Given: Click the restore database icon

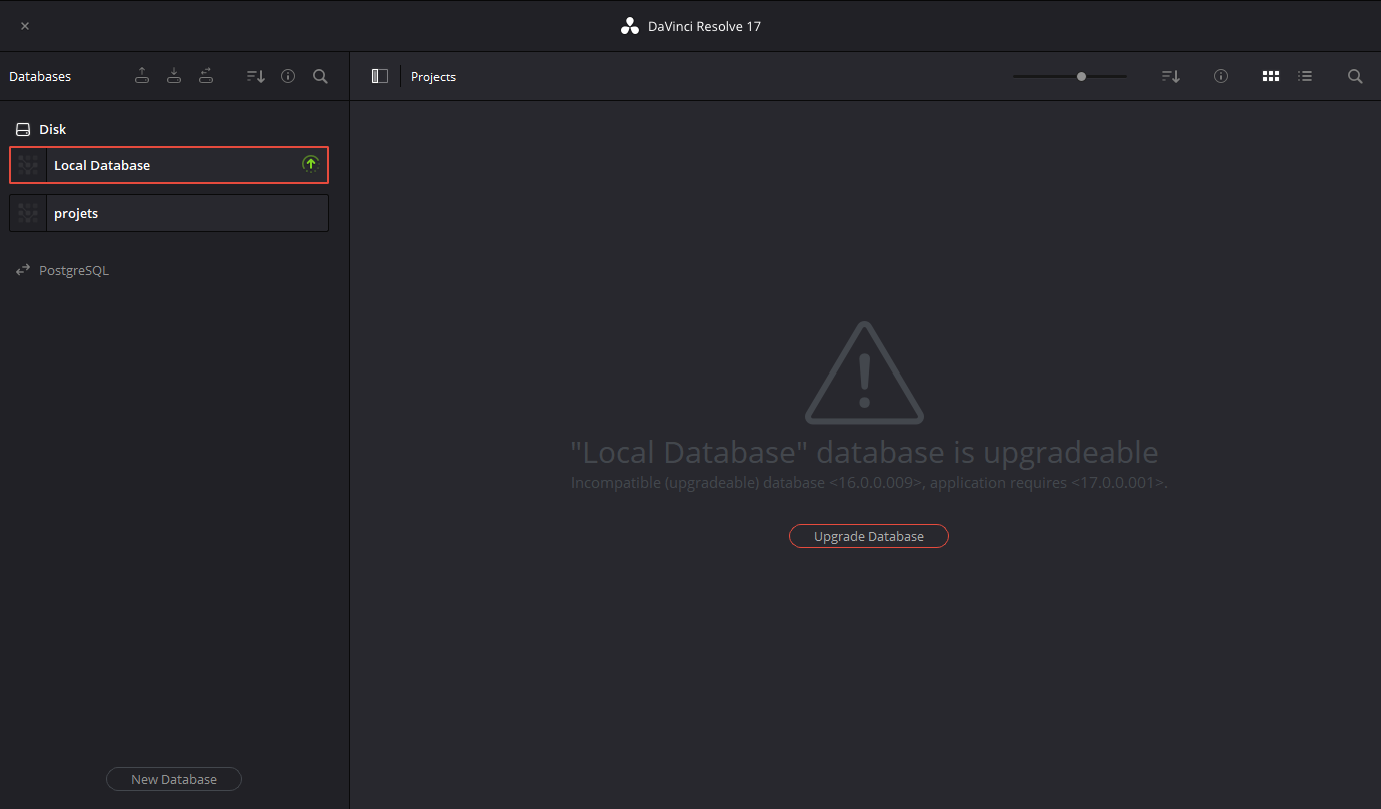Looking at the screenshot, I should [174, 76].
